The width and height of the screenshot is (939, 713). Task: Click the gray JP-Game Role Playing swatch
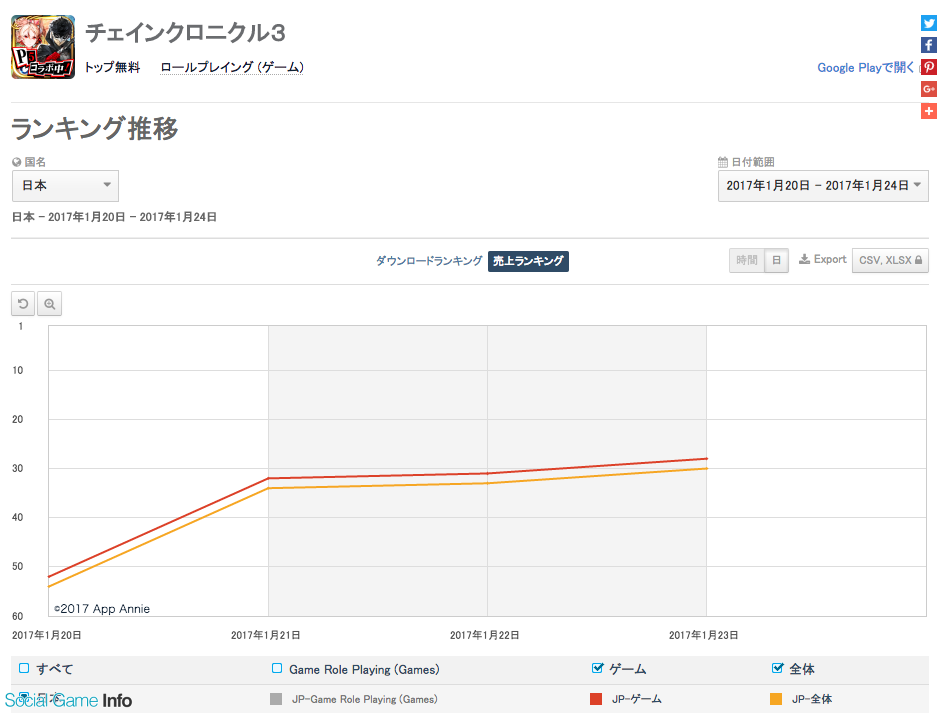coord(276,699)
